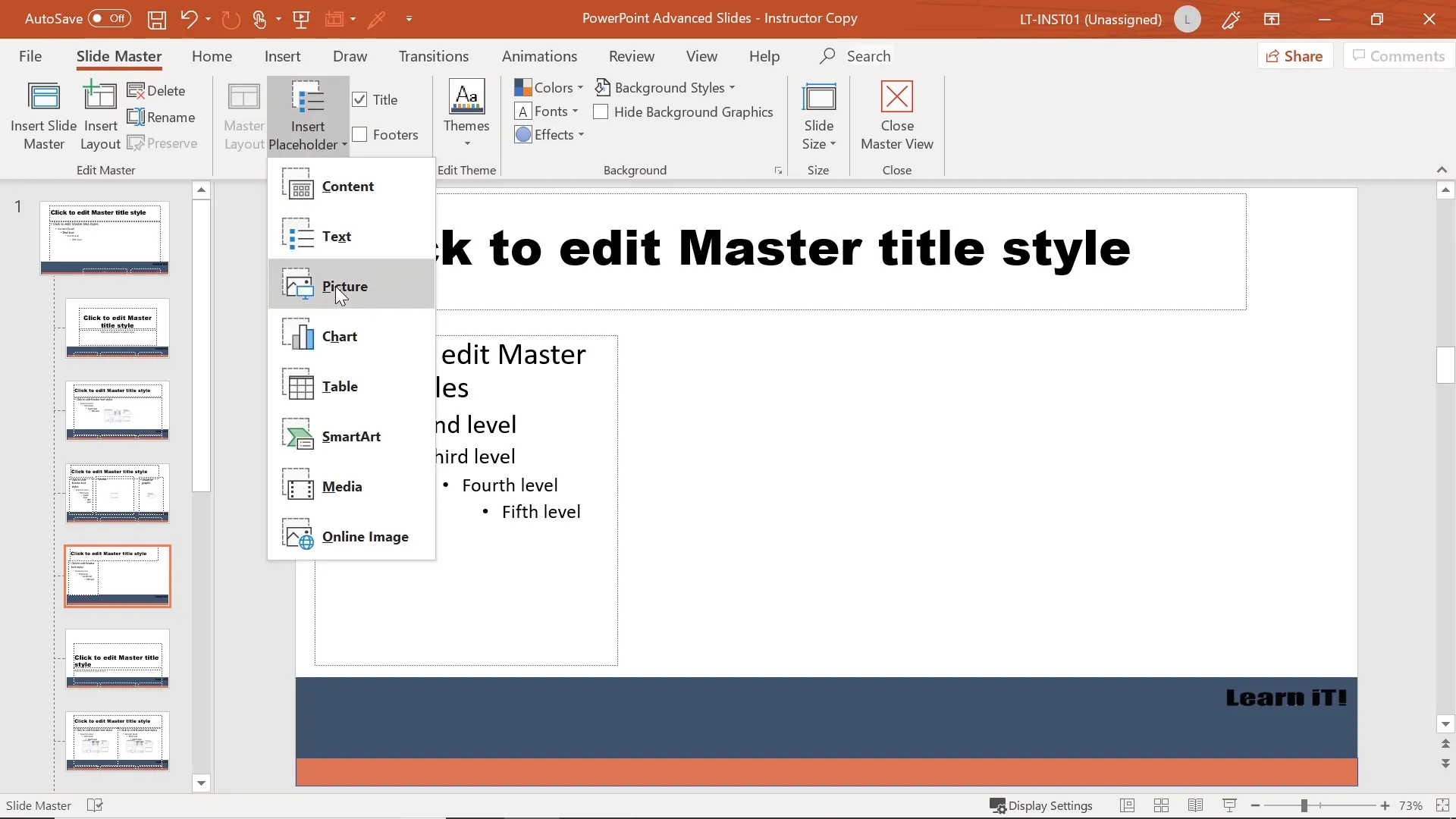
Task: Check the Footers checkbox
Action: pyautogui.click(x=360, y=134)
